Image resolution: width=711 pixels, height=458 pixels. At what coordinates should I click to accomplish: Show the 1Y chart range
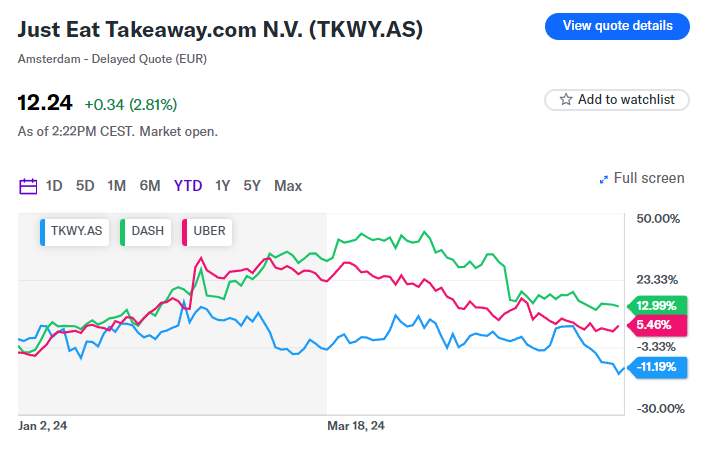tap(222, 185)
